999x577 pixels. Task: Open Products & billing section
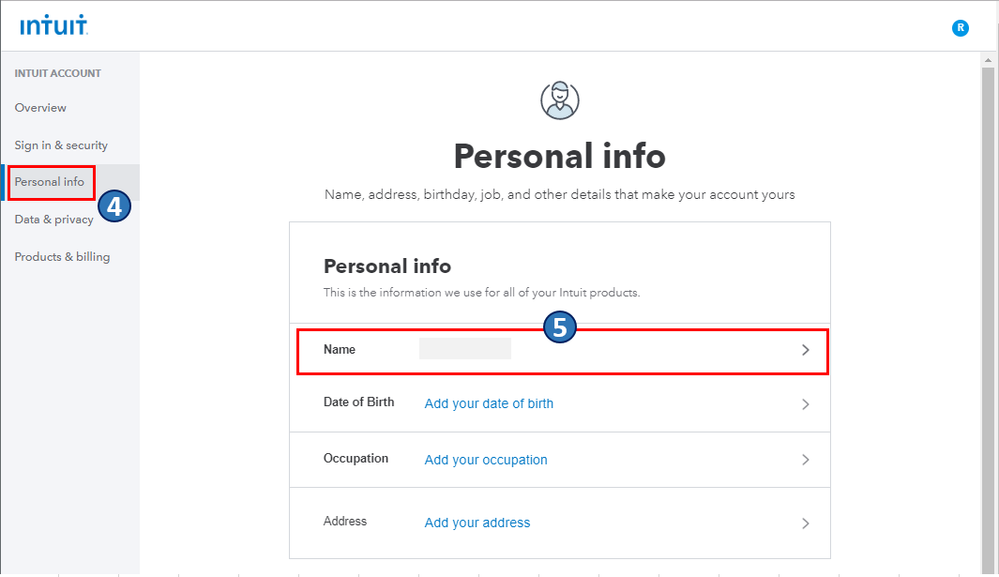point(62,257)
